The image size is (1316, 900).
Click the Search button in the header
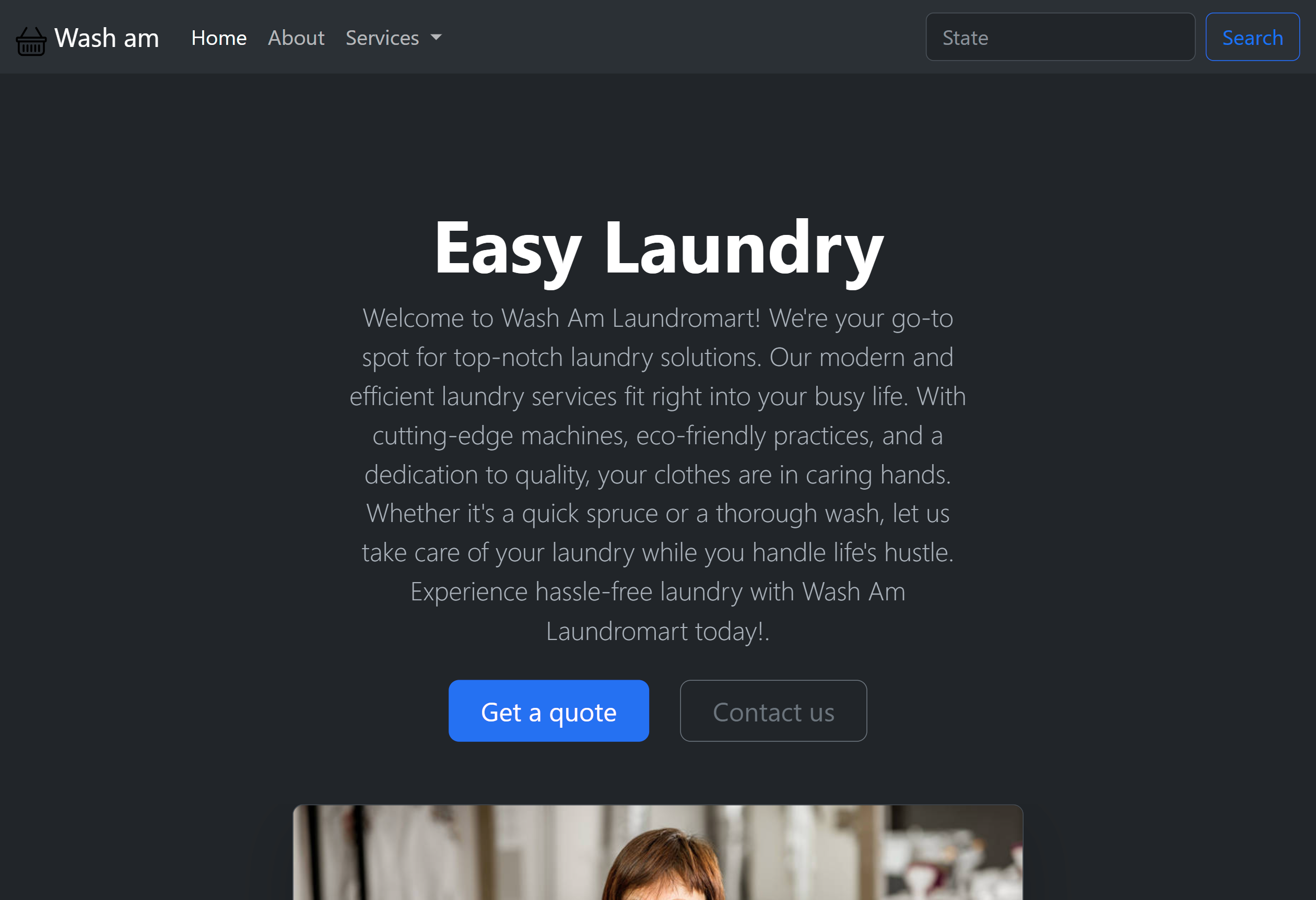(x=1253, y=37)
